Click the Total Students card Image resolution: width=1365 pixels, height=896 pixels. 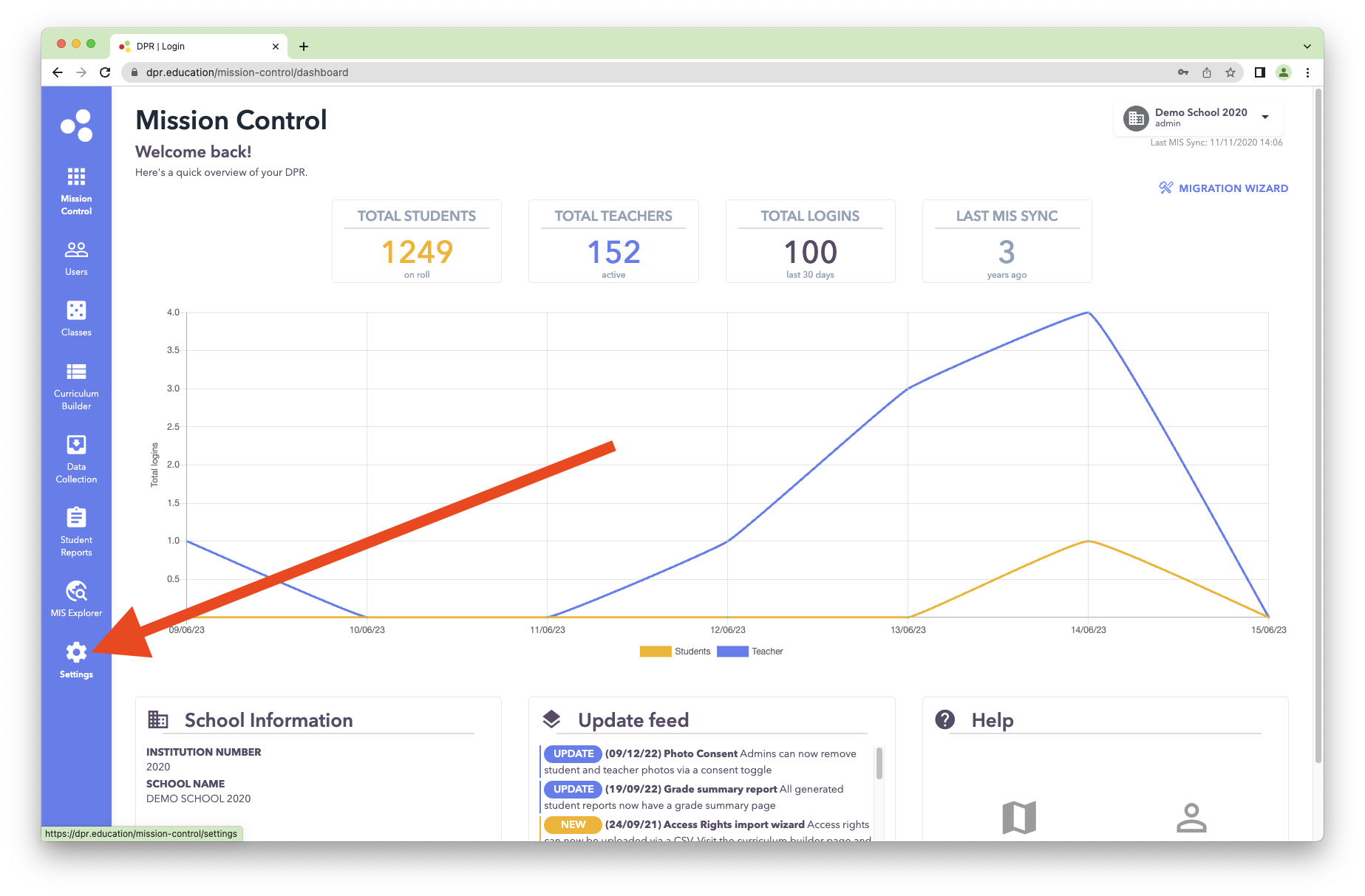[416, 241]
